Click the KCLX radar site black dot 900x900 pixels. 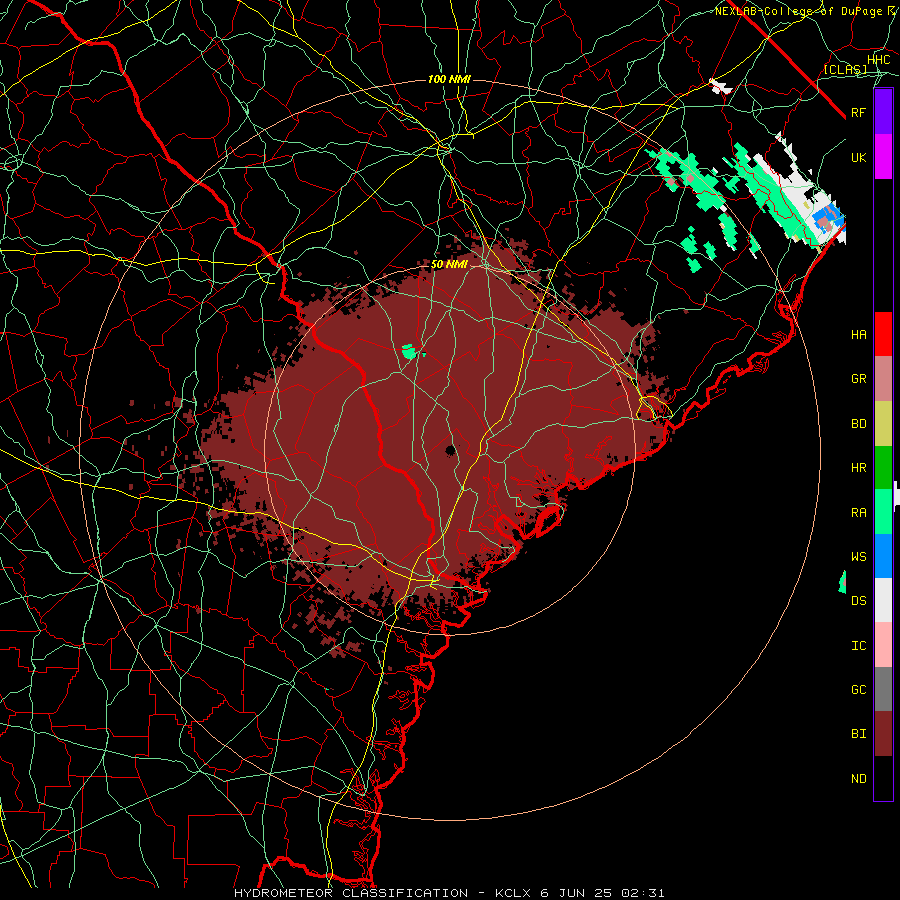point(451,451)
